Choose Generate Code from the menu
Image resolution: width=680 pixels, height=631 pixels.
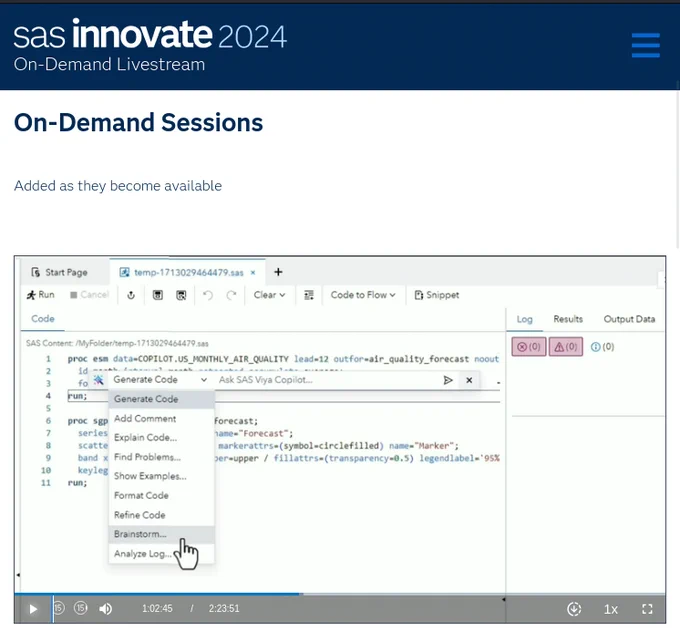pos(161,399)
